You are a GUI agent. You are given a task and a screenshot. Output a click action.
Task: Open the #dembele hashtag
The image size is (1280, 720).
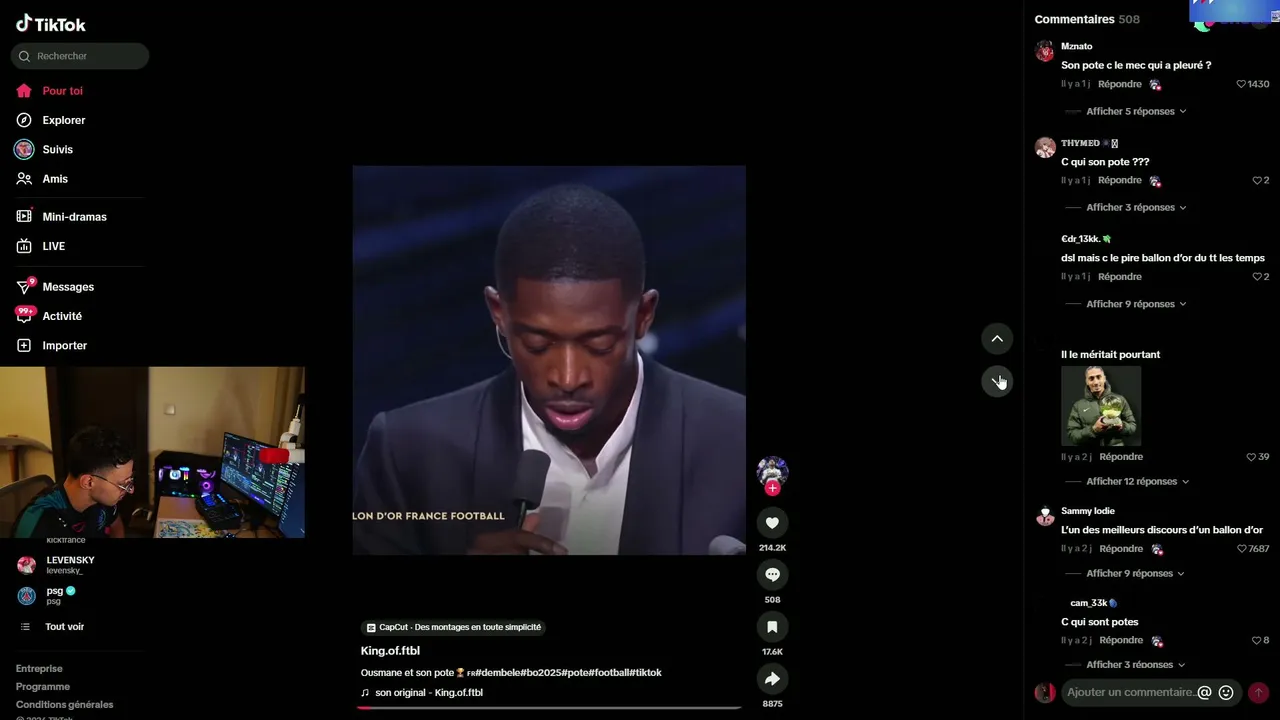pyautogui.click(x=498, y=673)
